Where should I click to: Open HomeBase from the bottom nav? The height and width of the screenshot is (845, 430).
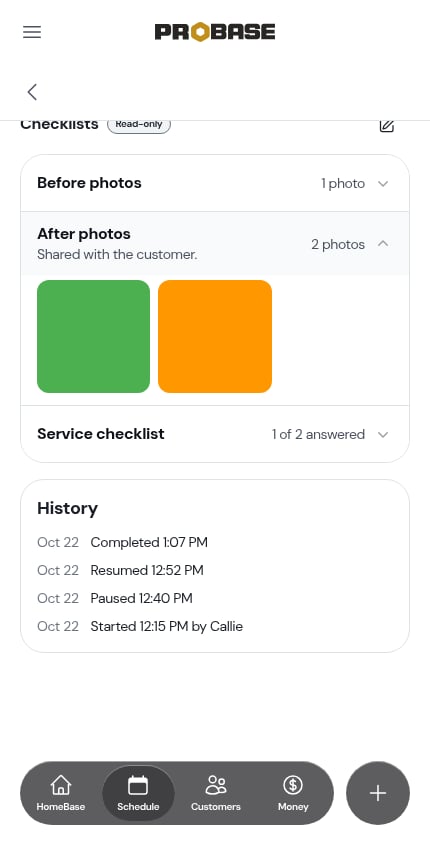coord(61,793)
